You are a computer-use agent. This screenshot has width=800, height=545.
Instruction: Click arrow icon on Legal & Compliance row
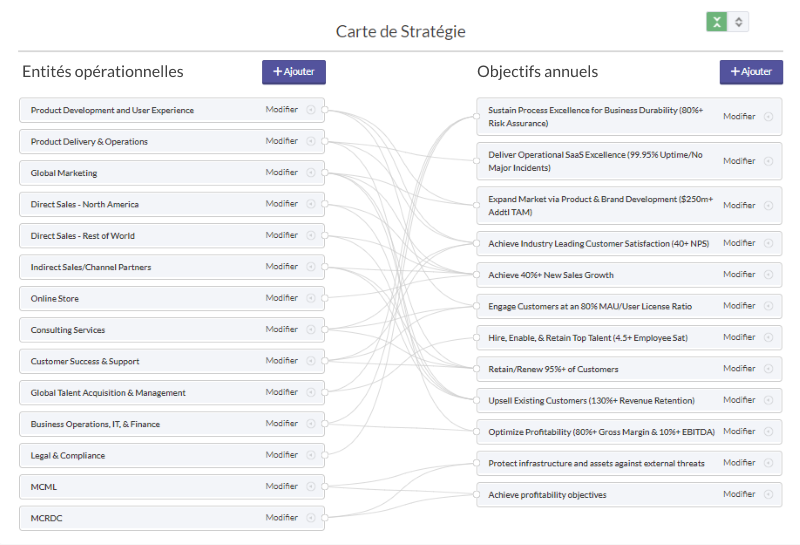311,455
